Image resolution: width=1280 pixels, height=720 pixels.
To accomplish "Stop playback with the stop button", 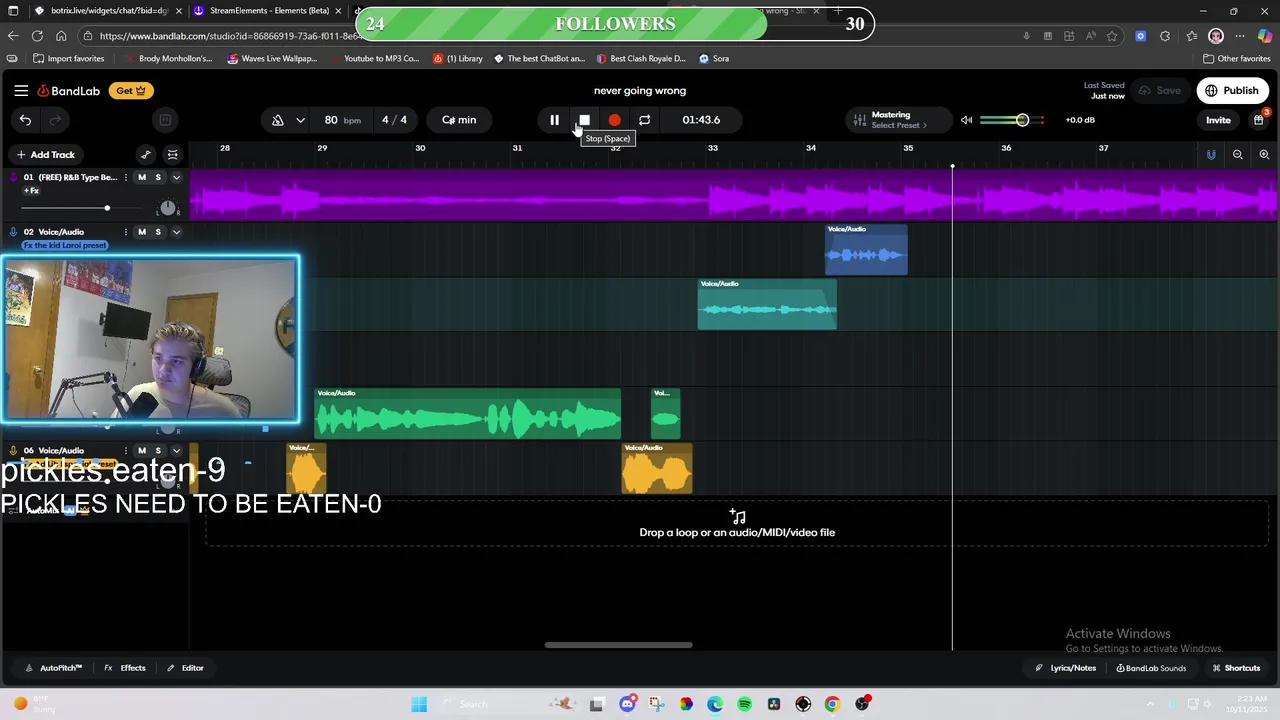I will pos(584,120).
